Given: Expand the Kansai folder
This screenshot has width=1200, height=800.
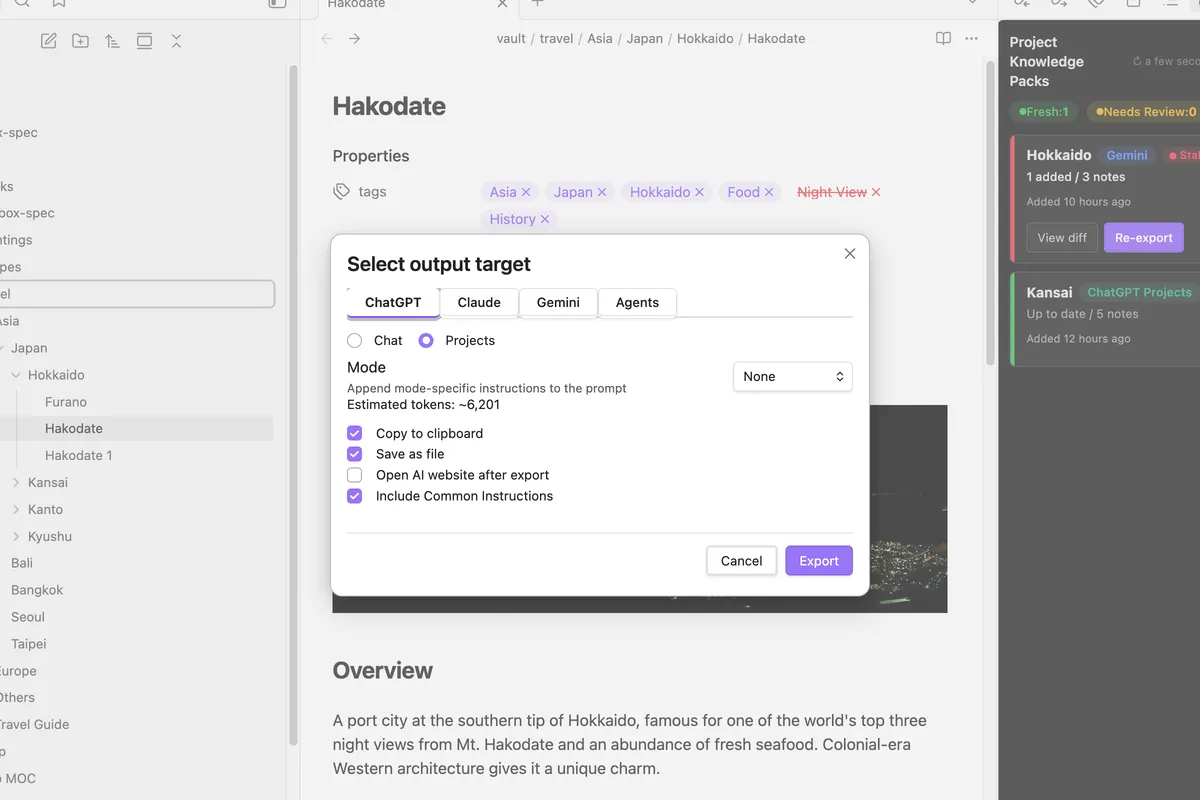Looking at the screenshot, I should (16, 482).
